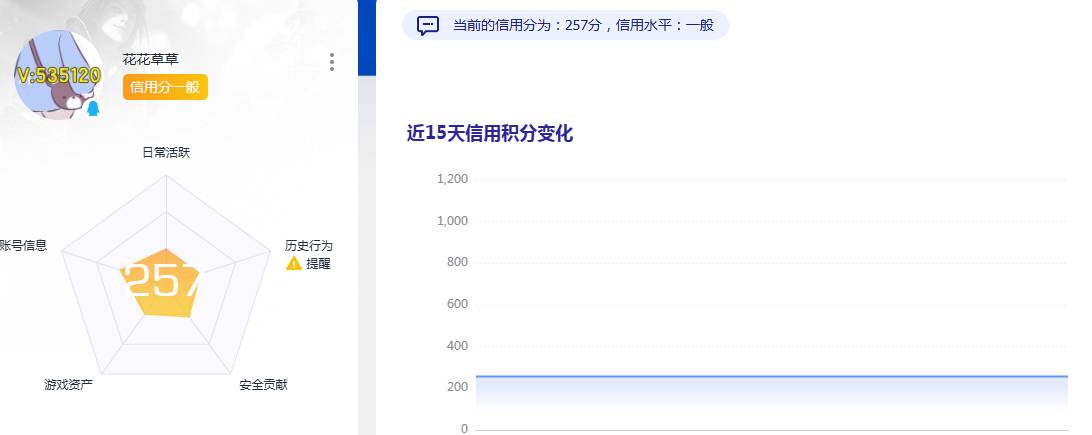The height and width of the screenshot is (435, 1092).
Task: Click the 历史行为 radar axis label
Action: [x=309, y=245]
